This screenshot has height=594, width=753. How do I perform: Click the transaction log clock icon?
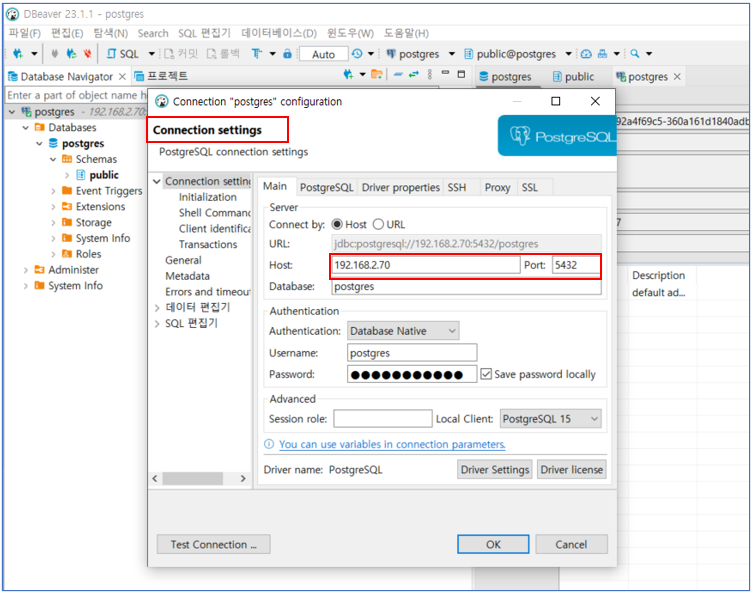point(357,53)
